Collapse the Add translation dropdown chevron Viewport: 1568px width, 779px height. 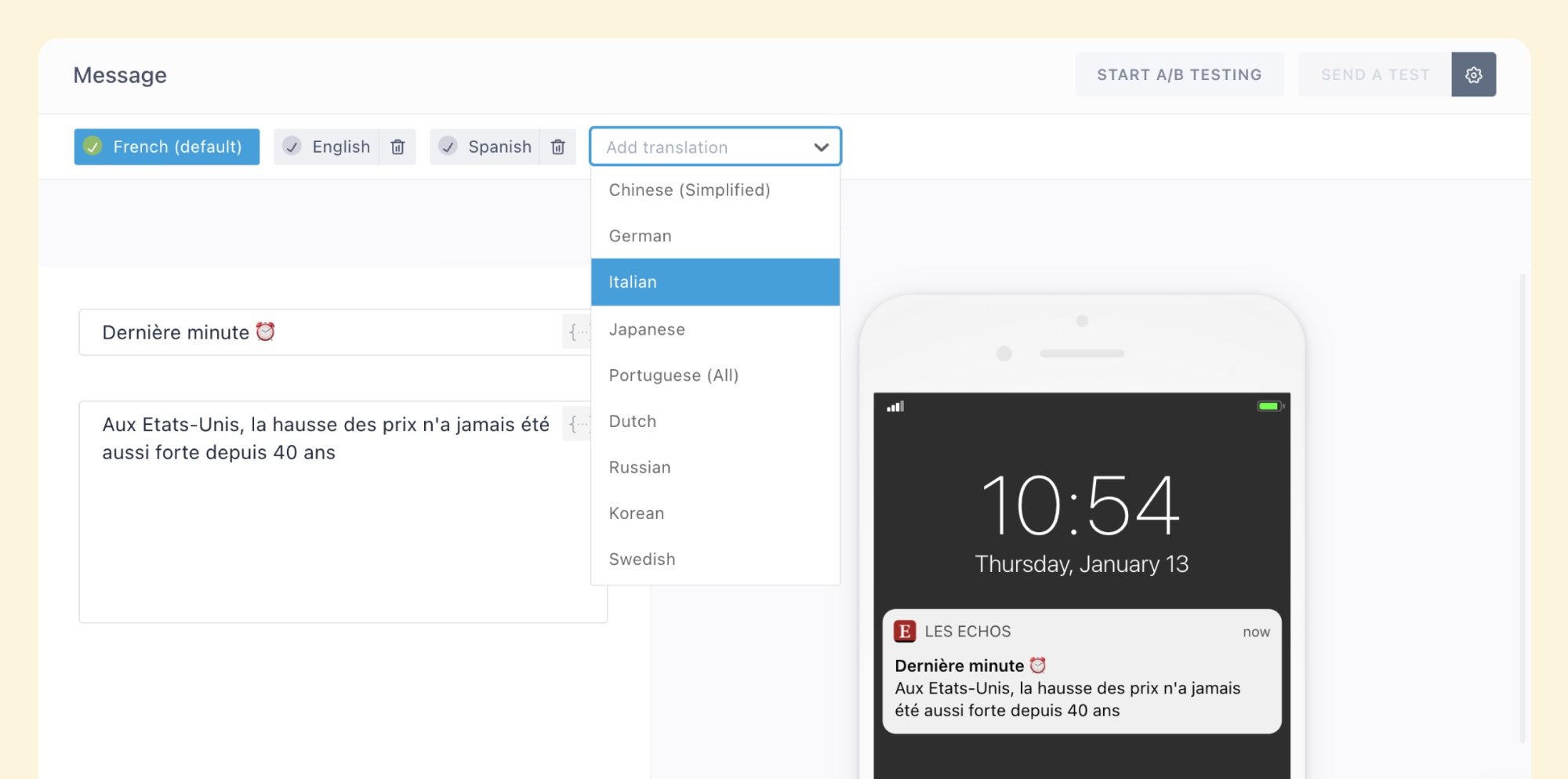[821, 147]
